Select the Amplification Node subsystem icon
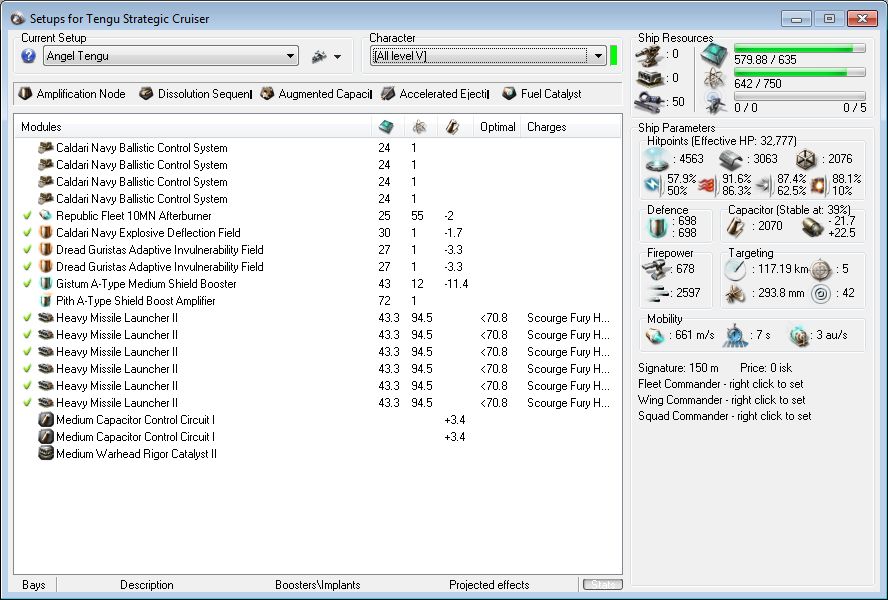This screenshot has height=600, width=888. 25,93
